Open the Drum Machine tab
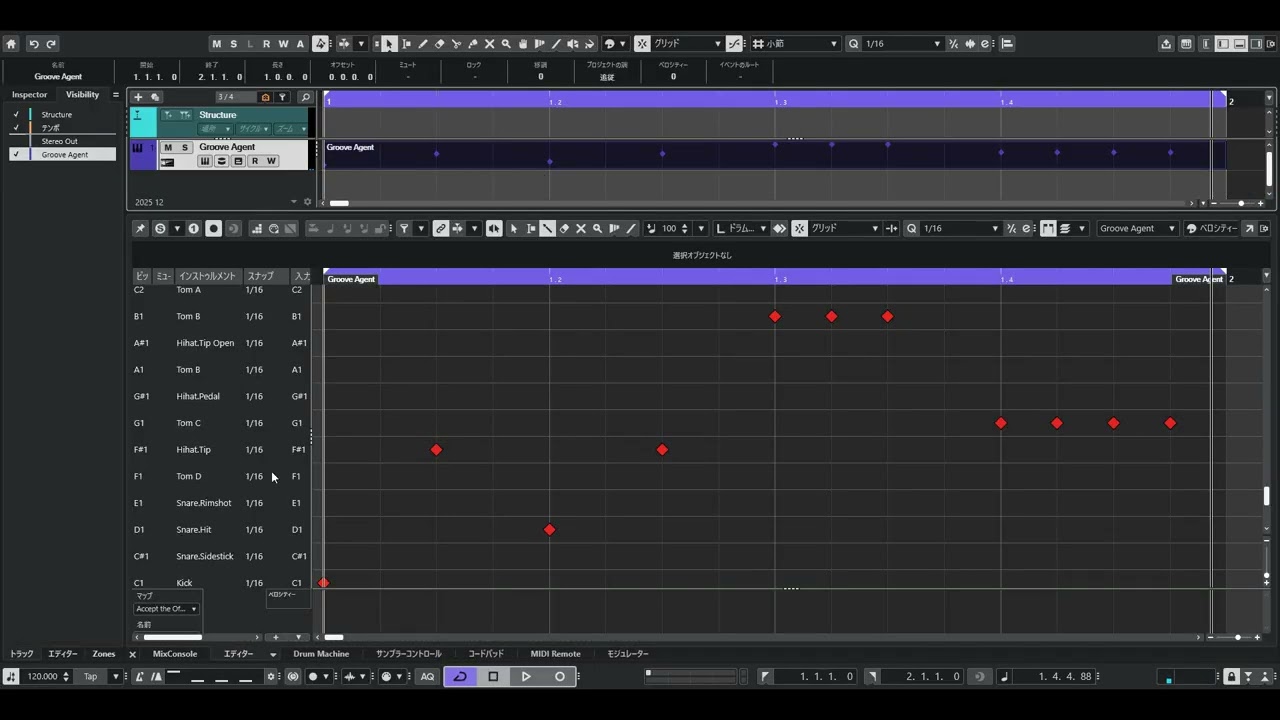This screenshot has width=1280, height=720. click(x=321, y=654)
